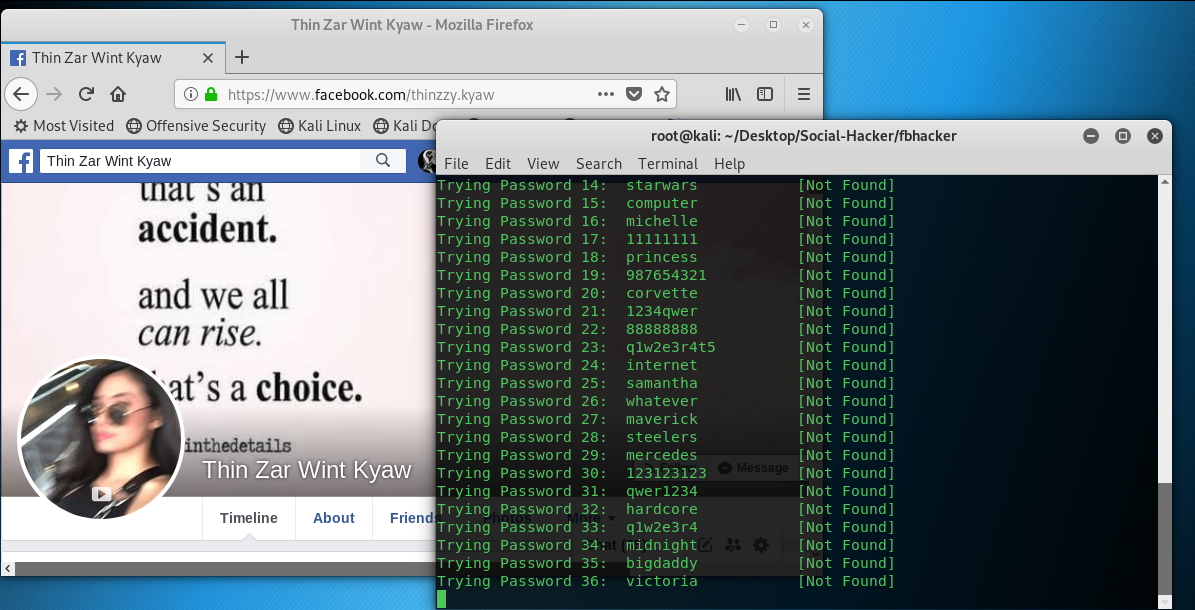Maximize the terminal window
The image size is (1195, 610).
click(1123, 136)
